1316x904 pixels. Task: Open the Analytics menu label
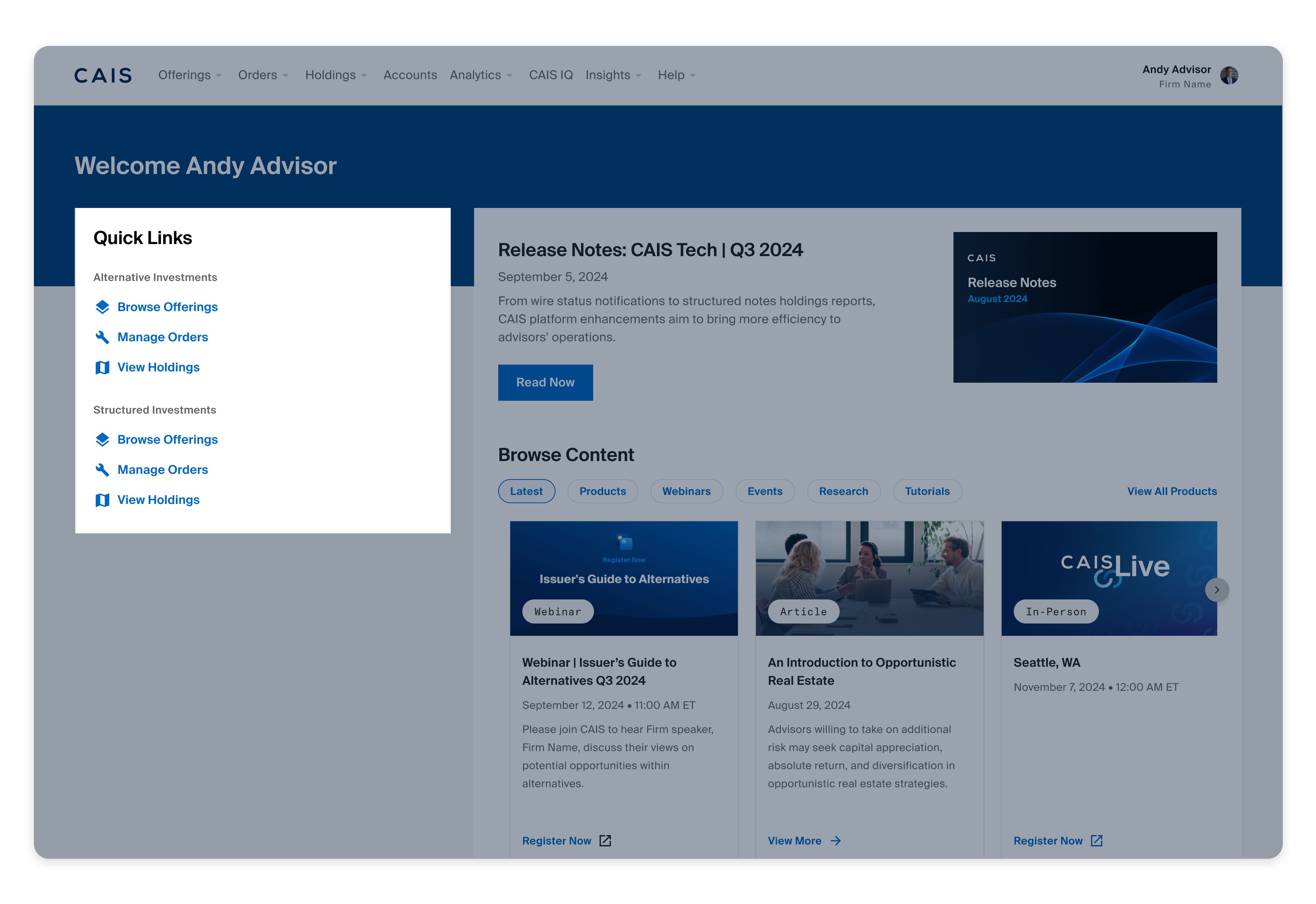pos(475,75)
